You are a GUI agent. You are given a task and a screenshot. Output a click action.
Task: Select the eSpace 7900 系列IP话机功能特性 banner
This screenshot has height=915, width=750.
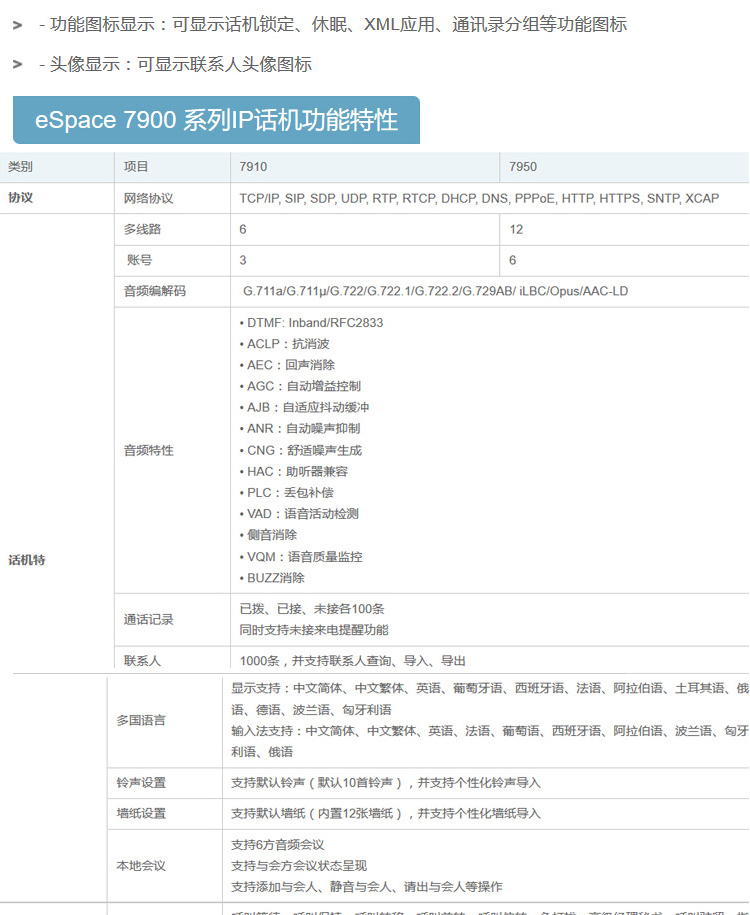click(216, 121)
